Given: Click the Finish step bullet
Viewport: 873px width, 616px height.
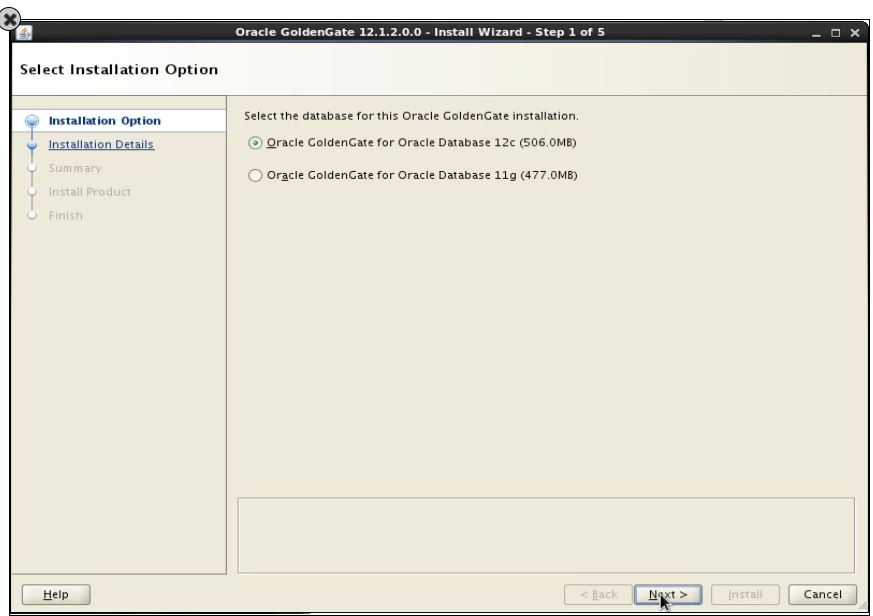Looking at the screenshot, I should tap(30, 215).
